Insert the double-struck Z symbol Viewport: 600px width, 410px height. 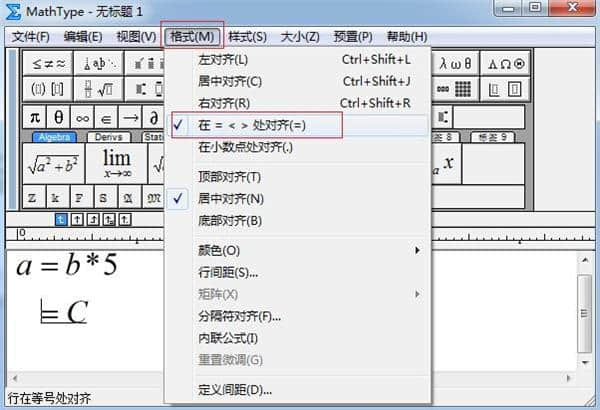pyautogui.click(x=34, y=197)
